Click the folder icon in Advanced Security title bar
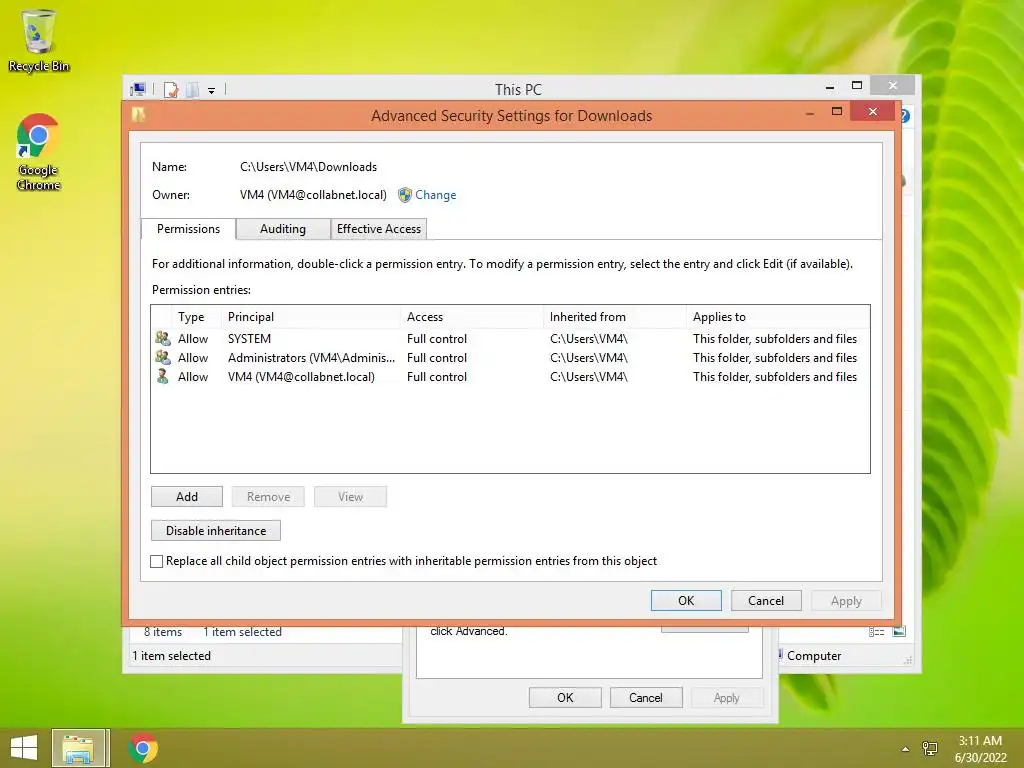1024x768 pixels. click(138, 115)
